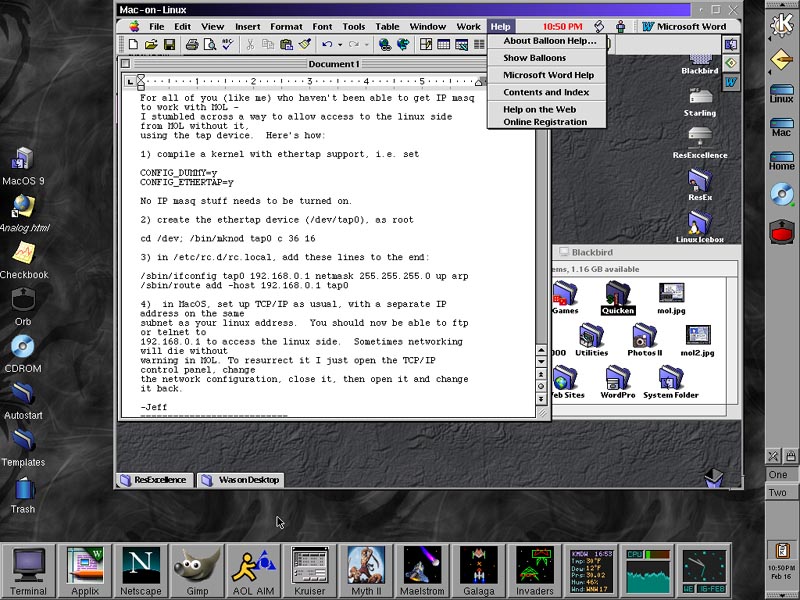Open the Redo history dropdown arrow
The width and height of the screenshot is (800, 600).
[x=366, y=45]
